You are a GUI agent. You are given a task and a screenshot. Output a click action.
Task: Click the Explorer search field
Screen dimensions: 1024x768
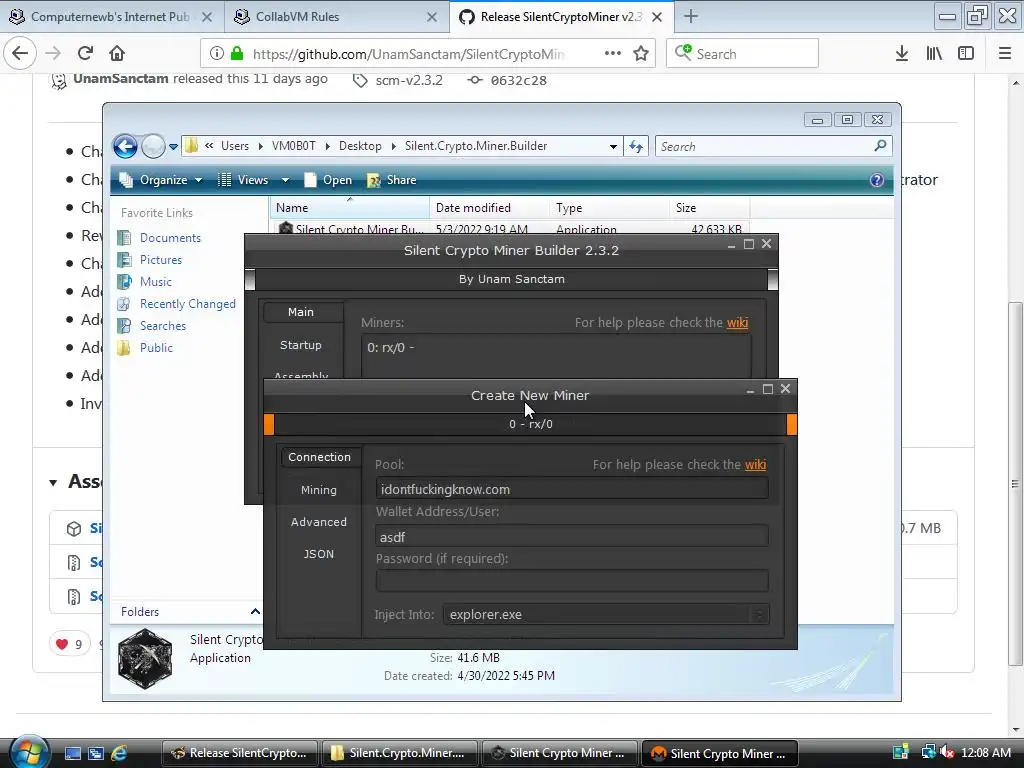pos(774,146)
